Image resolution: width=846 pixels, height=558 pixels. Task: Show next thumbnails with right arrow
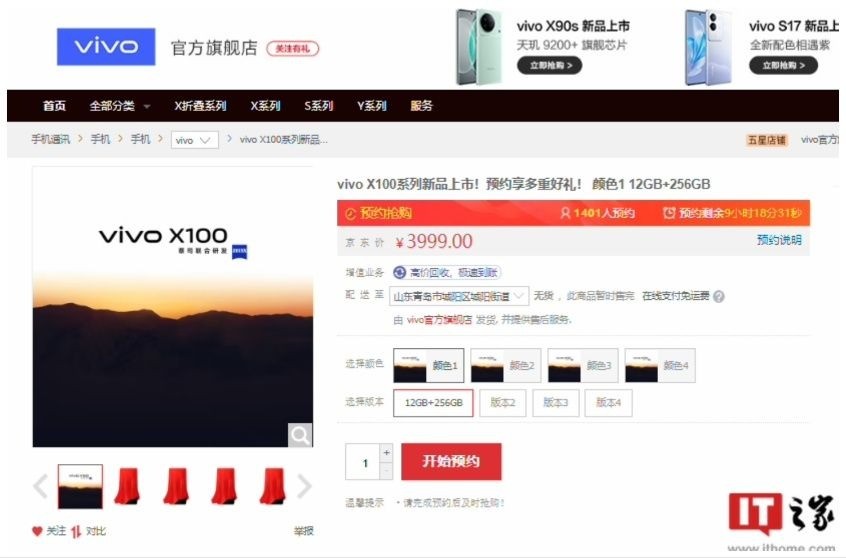click(304, 486)
